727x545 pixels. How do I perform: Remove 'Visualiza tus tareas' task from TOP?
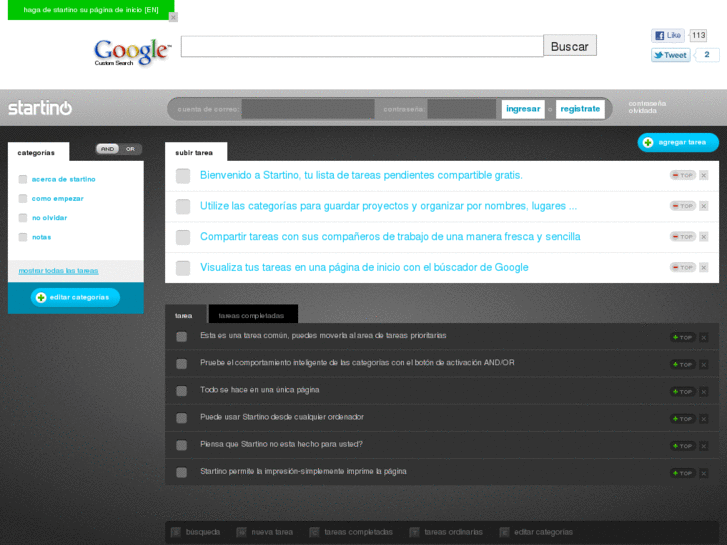(x=682, y=267)
